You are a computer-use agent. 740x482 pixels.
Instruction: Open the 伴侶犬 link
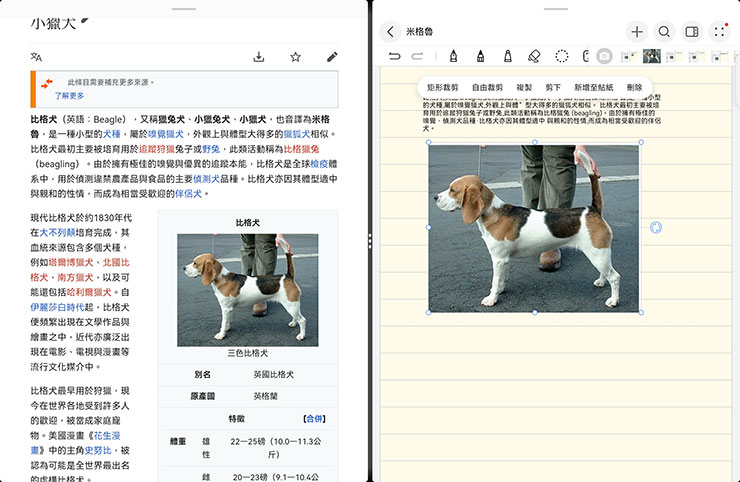point(188,194)
